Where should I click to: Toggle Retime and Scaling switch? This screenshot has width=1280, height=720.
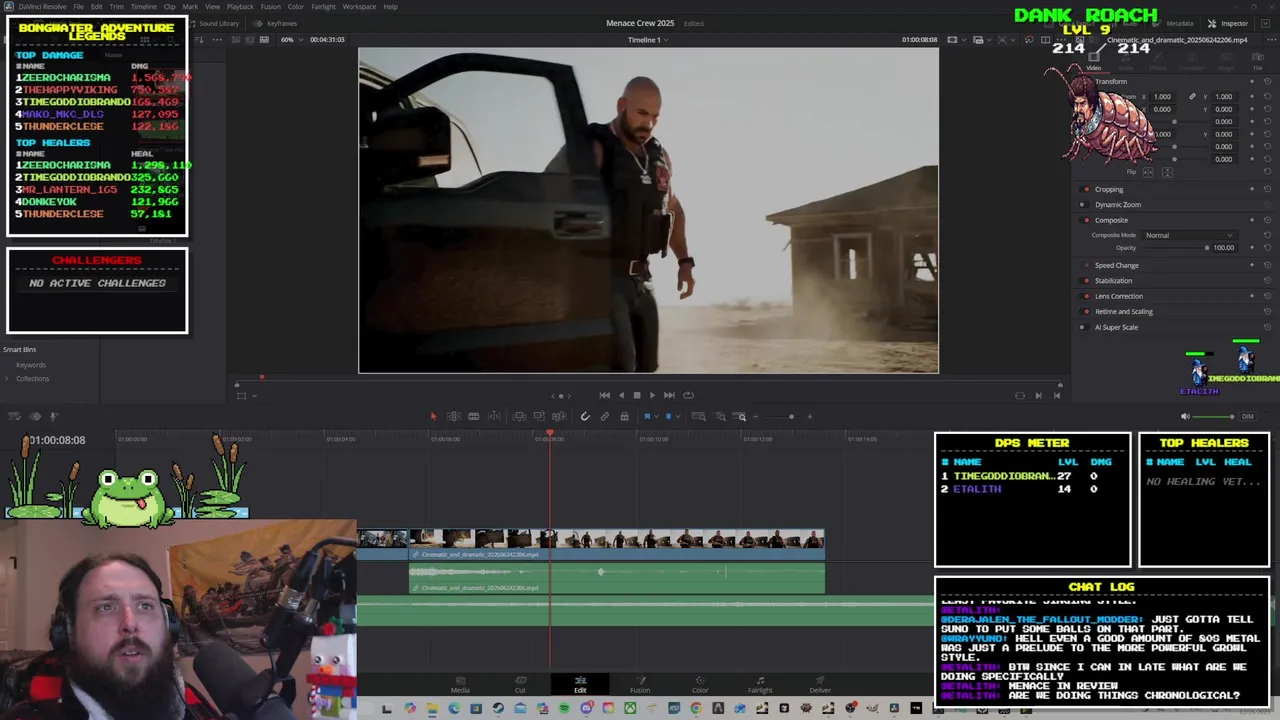(x=1086, y=311)
